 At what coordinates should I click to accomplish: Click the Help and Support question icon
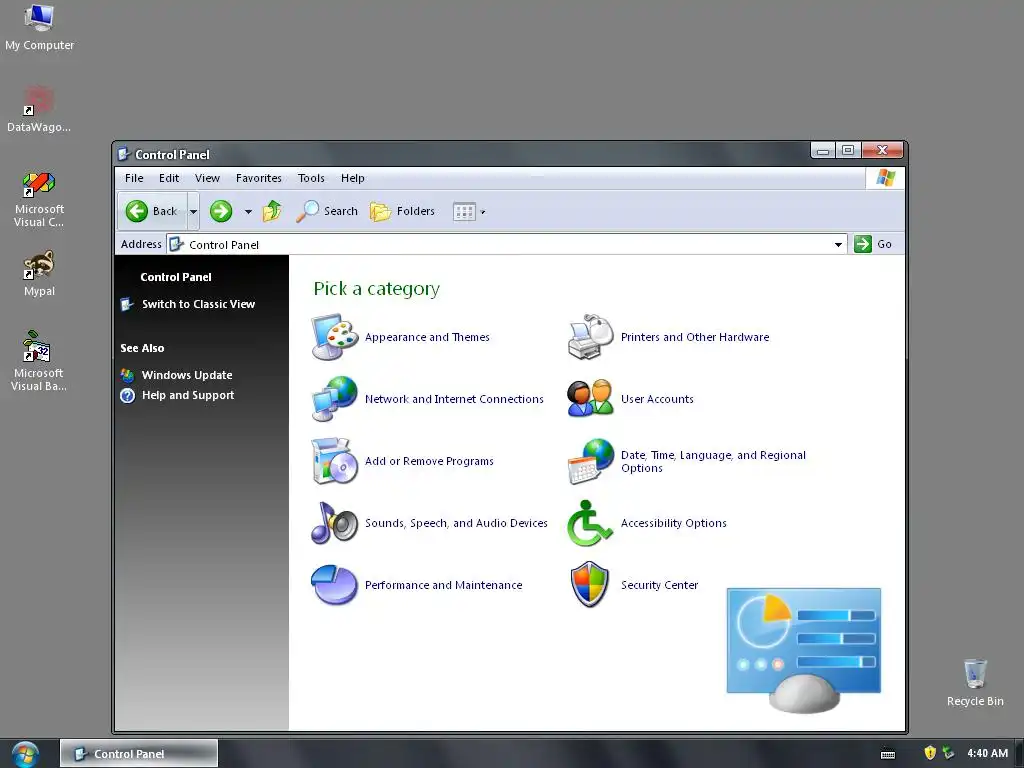[x=127, y=396]
